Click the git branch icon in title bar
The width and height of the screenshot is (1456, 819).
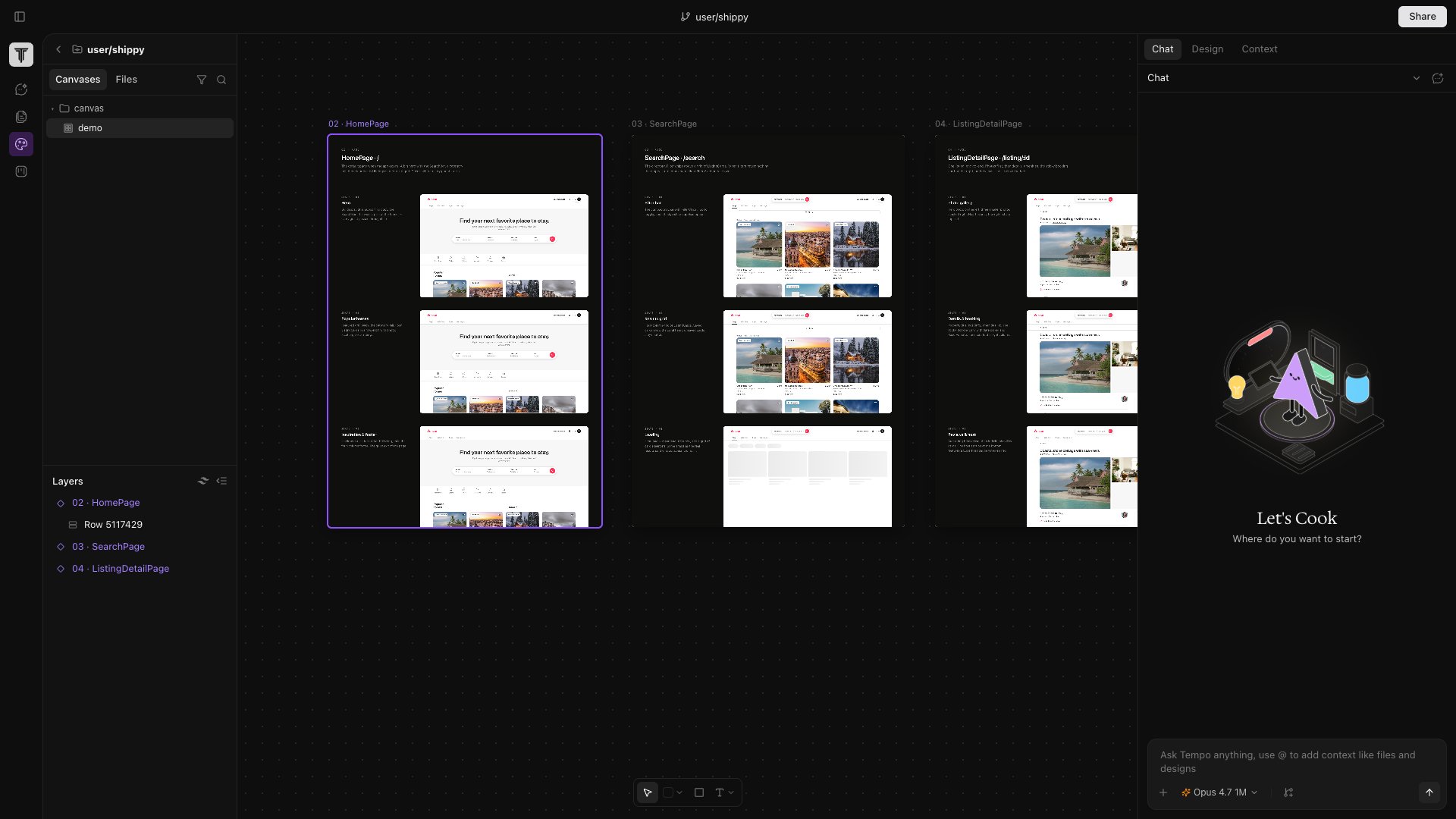[686, 17]
